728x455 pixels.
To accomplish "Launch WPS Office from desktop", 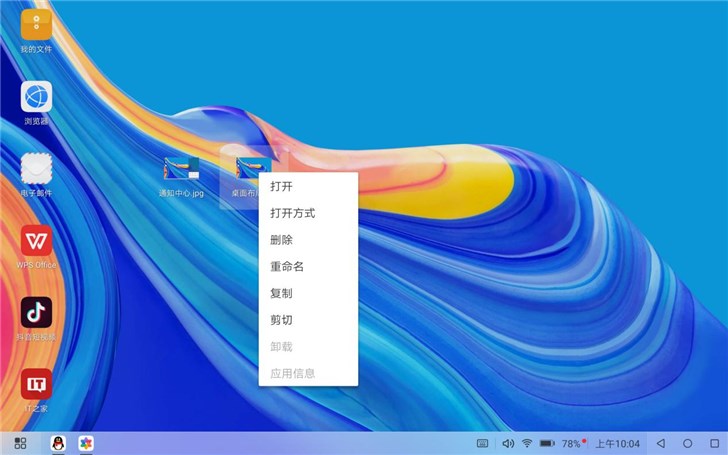I will [x=36, y=240].
